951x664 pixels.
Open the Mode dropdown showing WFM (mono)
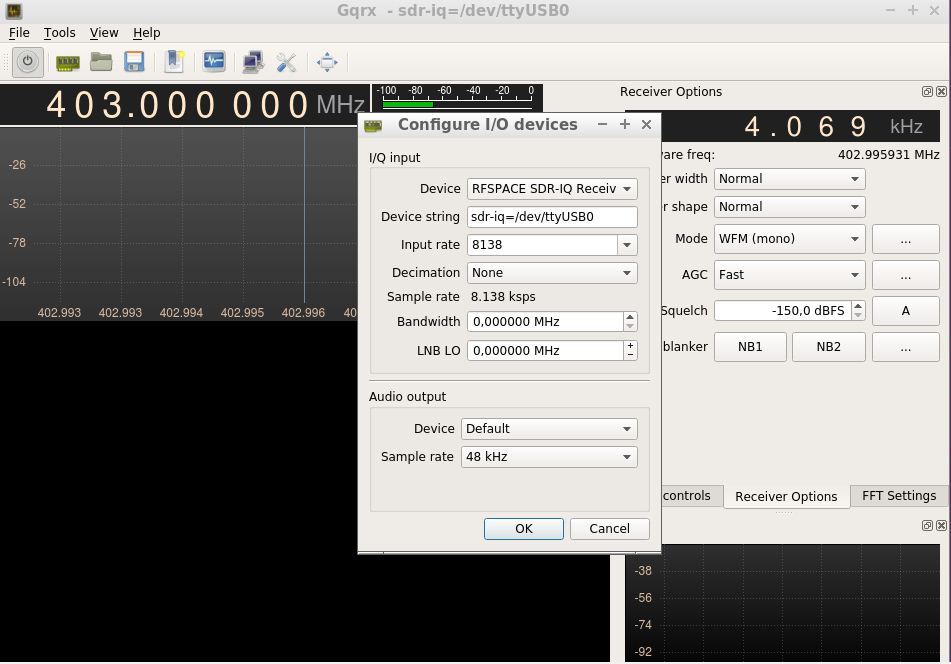tap(789, 239)
